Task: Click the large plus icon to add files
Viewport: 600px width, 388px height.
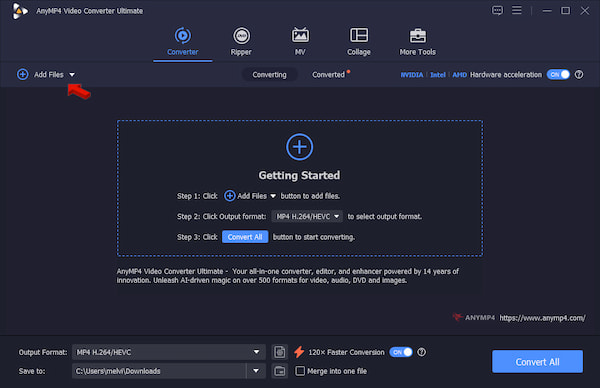Action: click(x=300, y=147)
